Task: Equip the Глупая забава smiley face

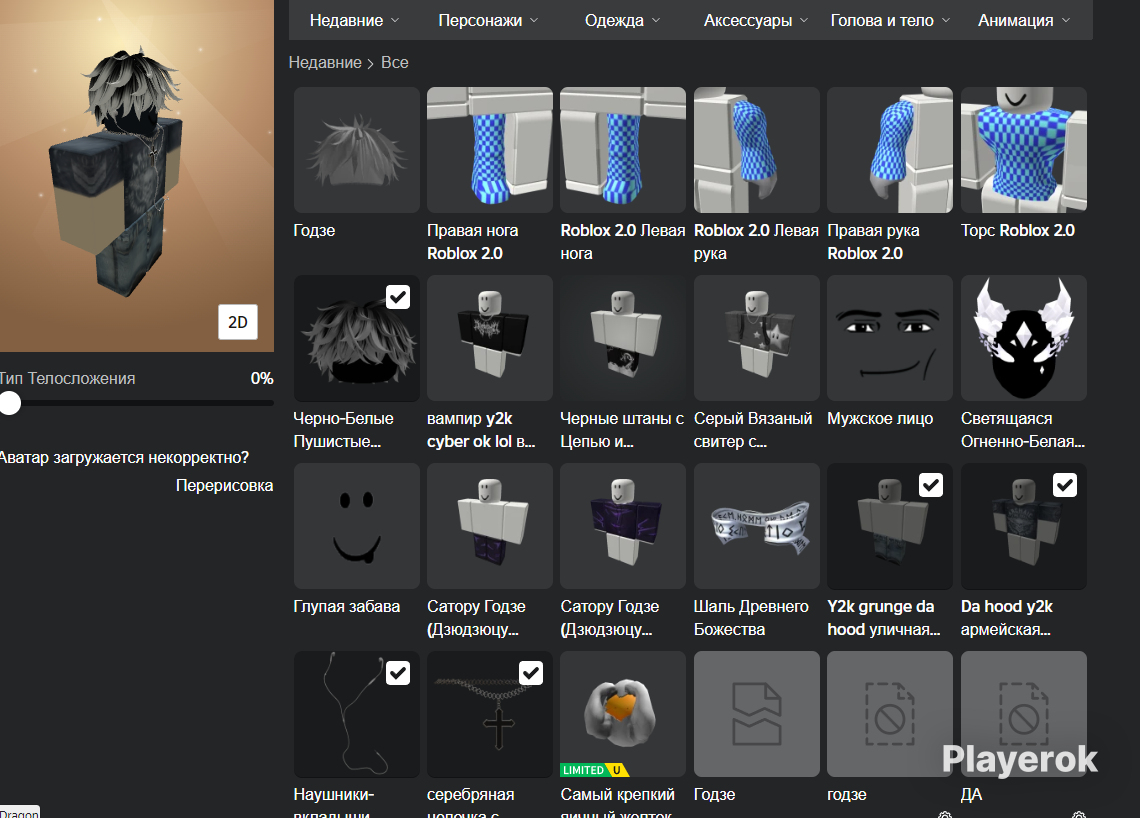Action: (356, 526)
